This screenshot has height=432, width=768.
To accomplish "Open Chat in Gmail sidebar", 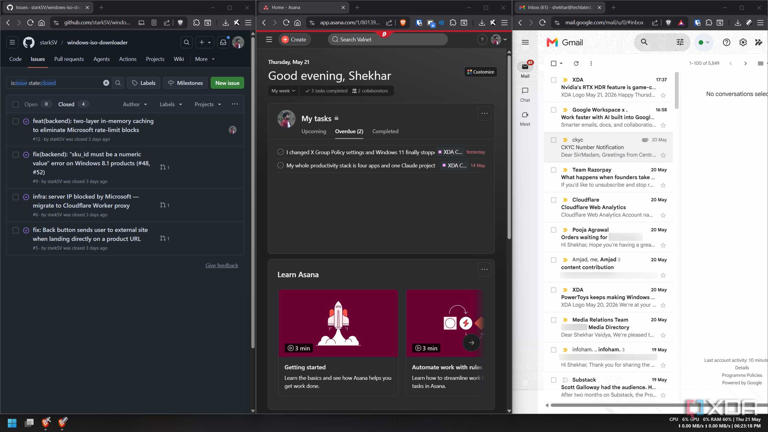I will 525,94.
